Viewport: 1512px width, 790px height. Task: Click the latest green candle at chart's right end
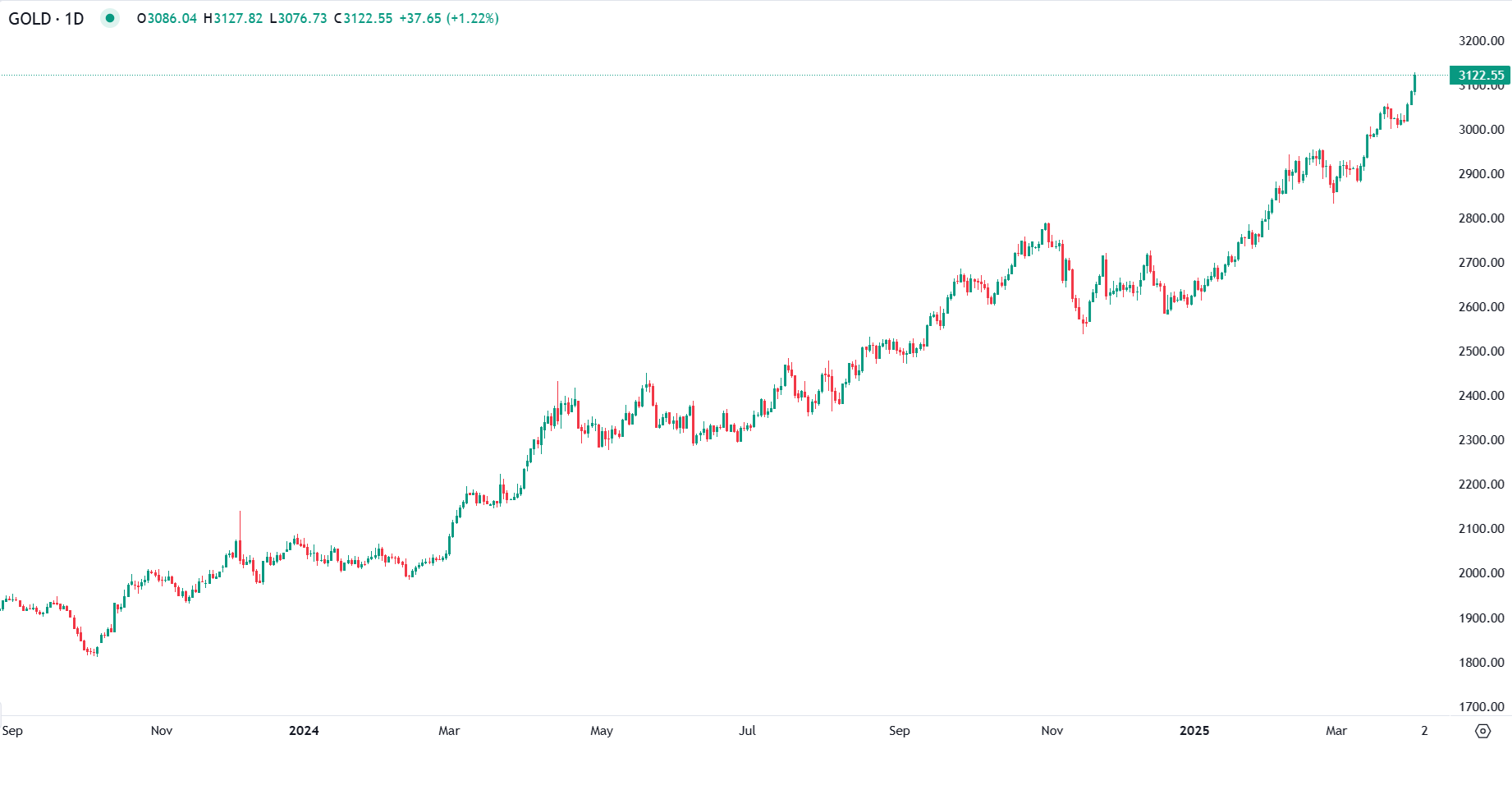(x=1414, y=83)
